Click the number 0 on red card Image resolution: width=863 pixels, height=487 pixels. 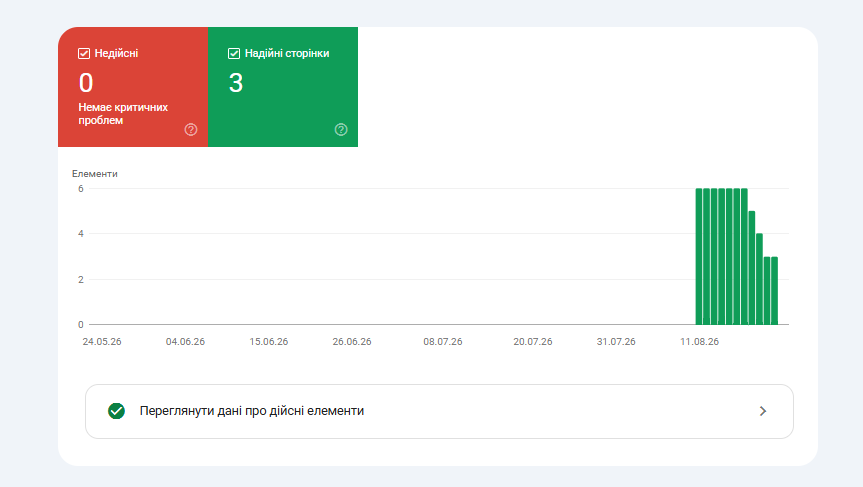coord(86,83)
